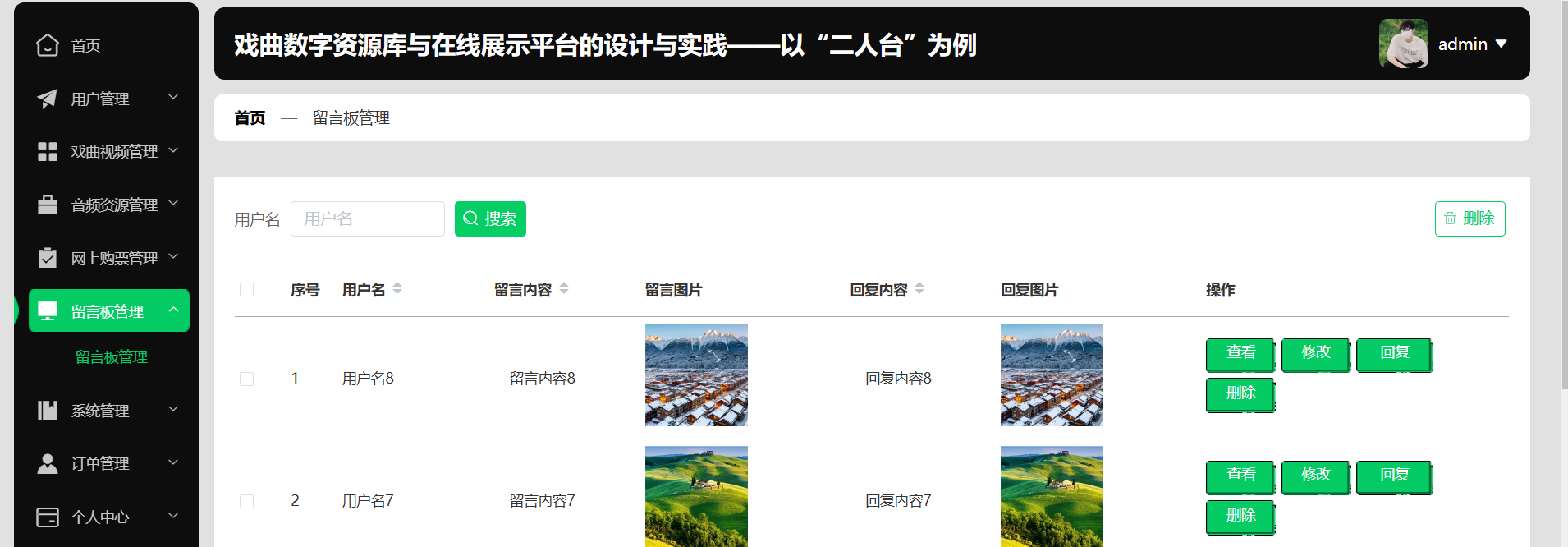Click the 回复内容7 cell

click(x=899, y=501)
